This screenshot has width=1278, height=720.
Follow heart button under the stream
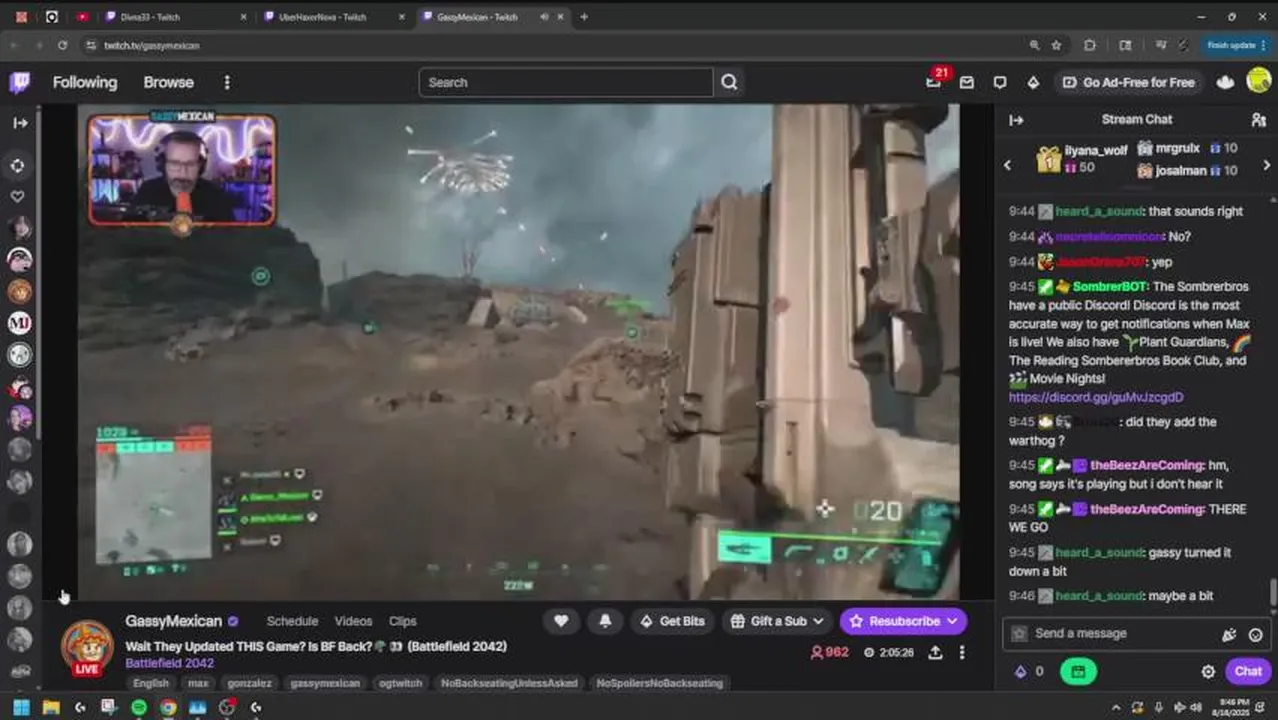(561, 621)
